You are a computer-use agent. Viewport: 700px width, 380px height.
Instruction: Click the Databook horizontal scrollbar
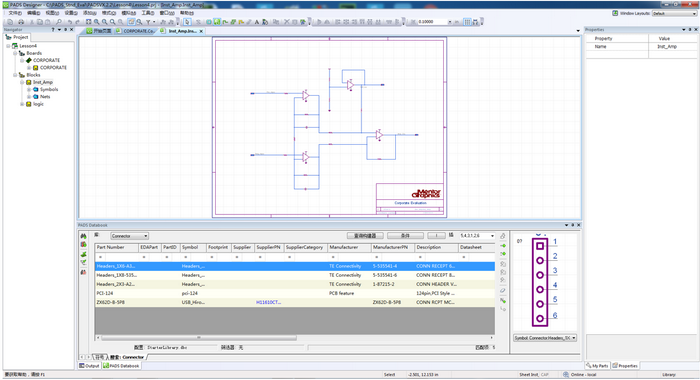pyautogui.click(x=199, y=338)
